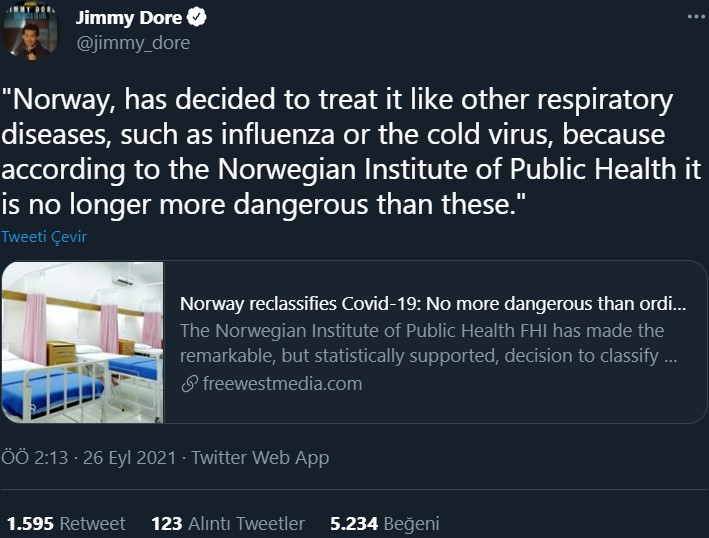Open Jimmy Dore's profile avatar
This screenshot has height=538, width=709.
coord(30,31)
